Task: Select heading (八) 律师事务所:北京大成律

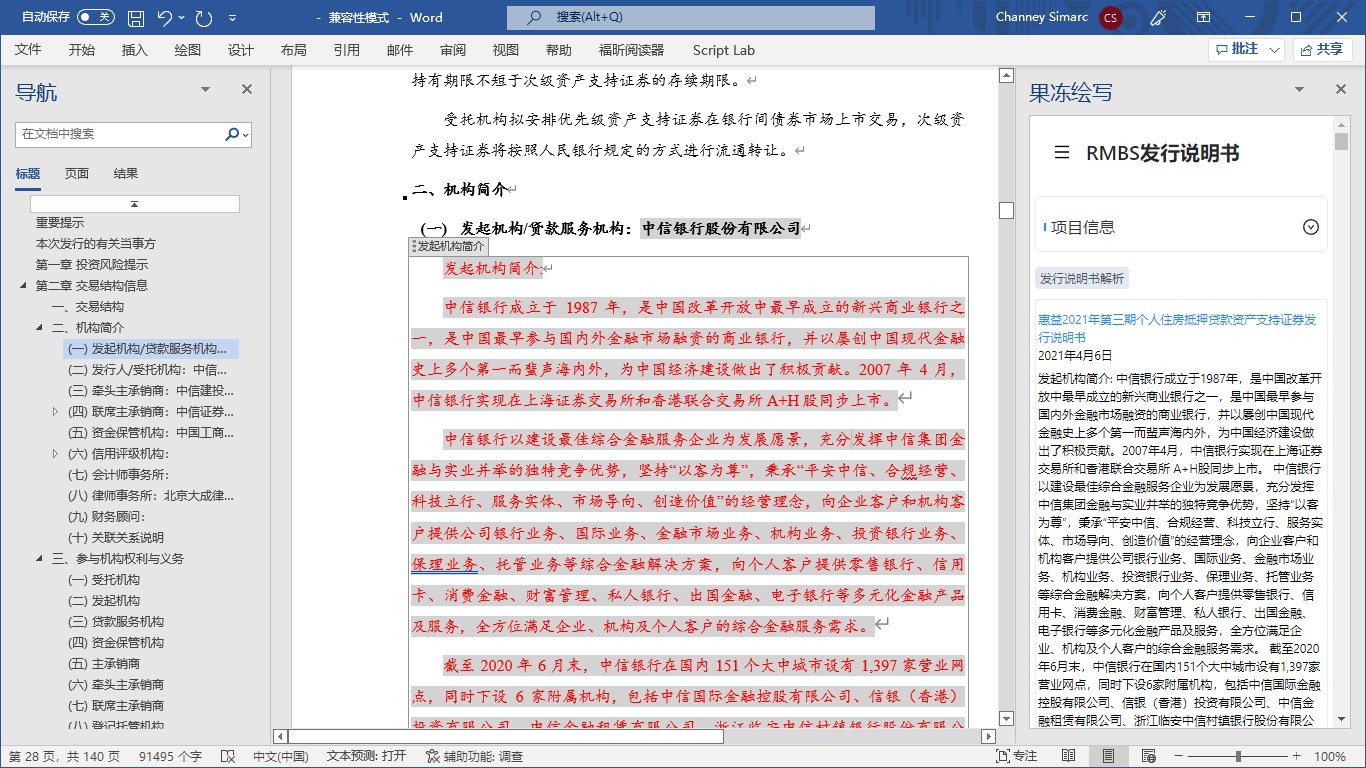Action: tap(150, 496)
